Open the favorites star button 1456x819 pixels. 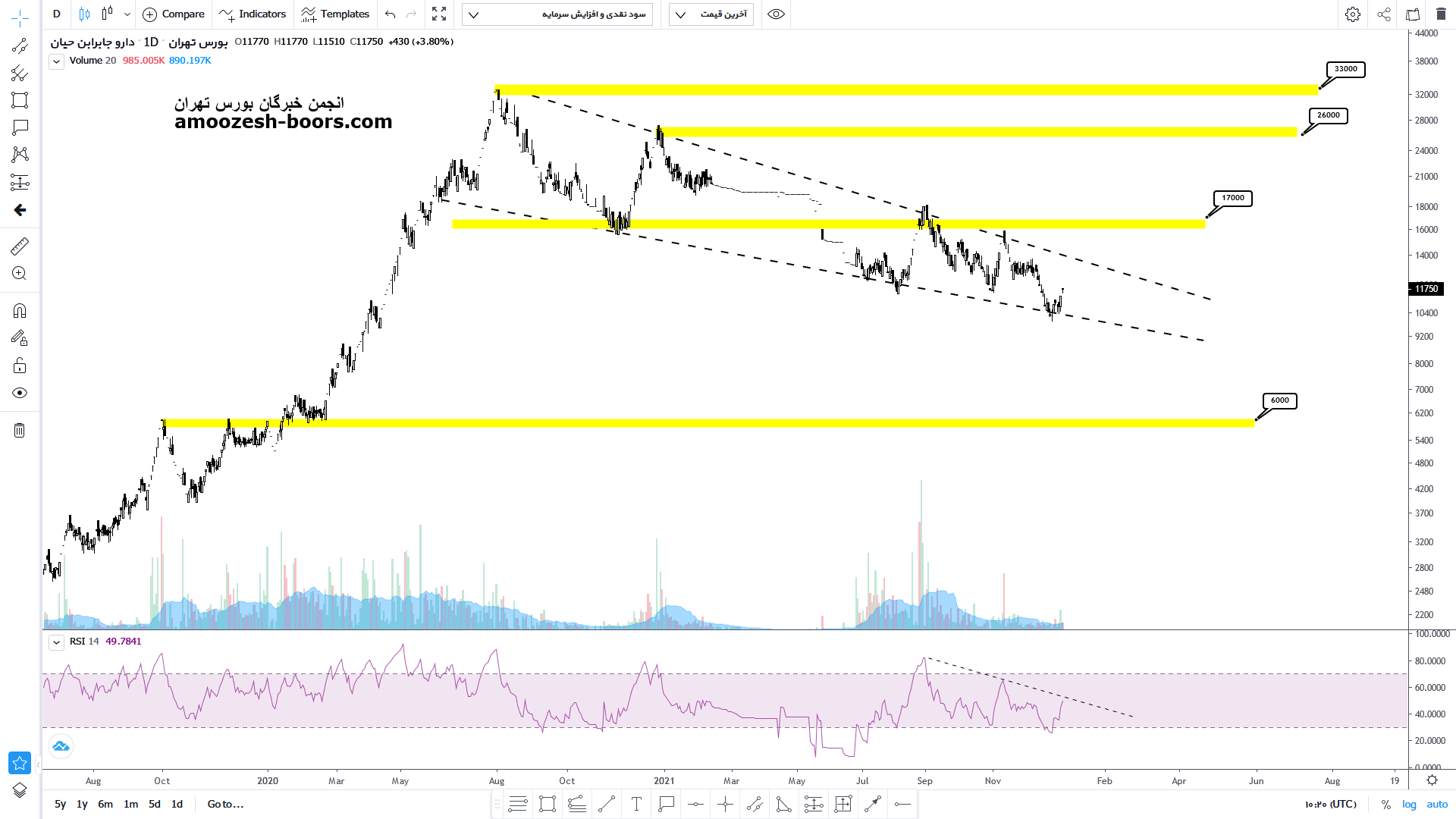tap(20, 762)
